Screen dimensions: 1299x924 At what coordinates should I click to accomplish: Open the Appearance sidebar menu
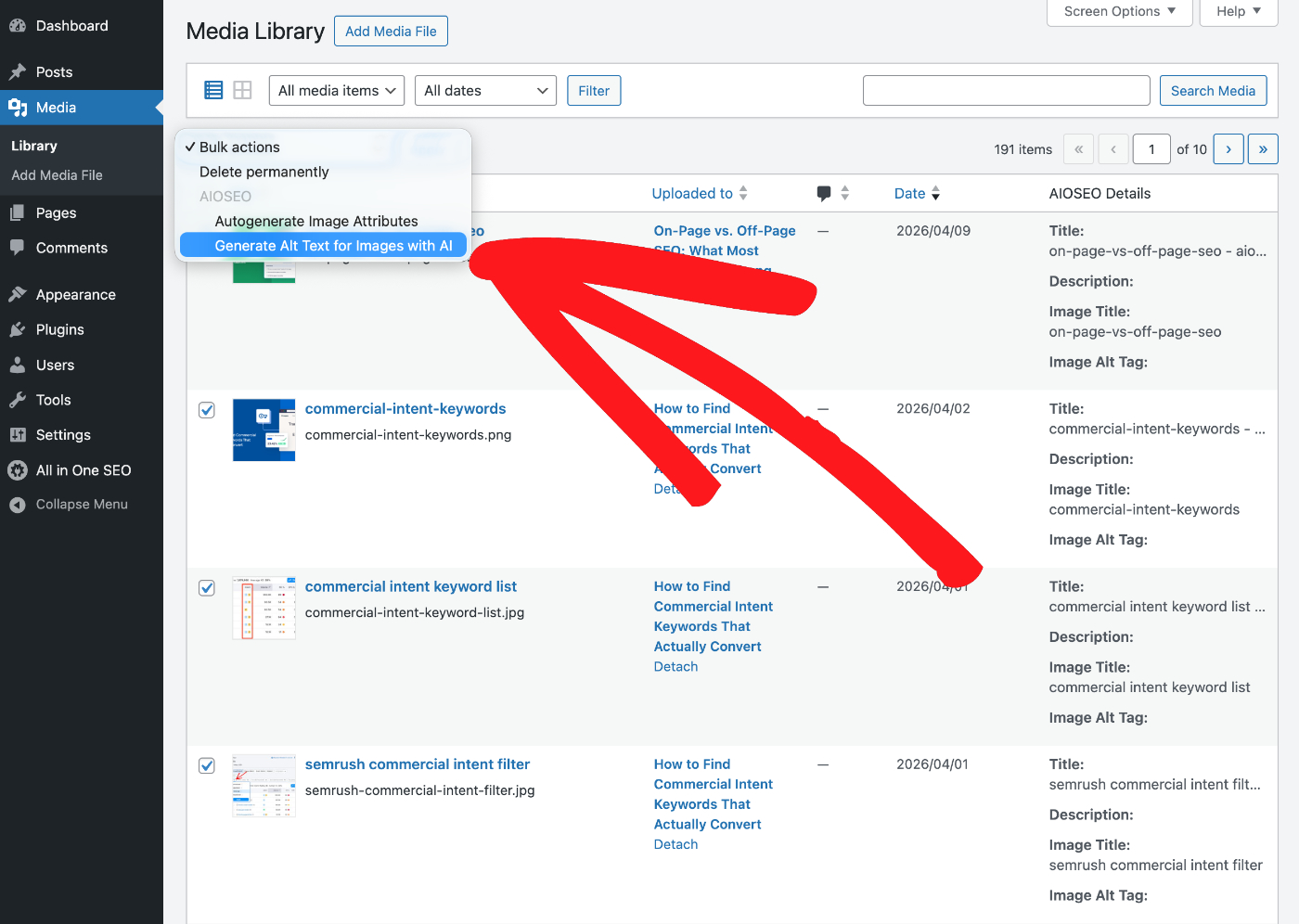click(75, 294)
